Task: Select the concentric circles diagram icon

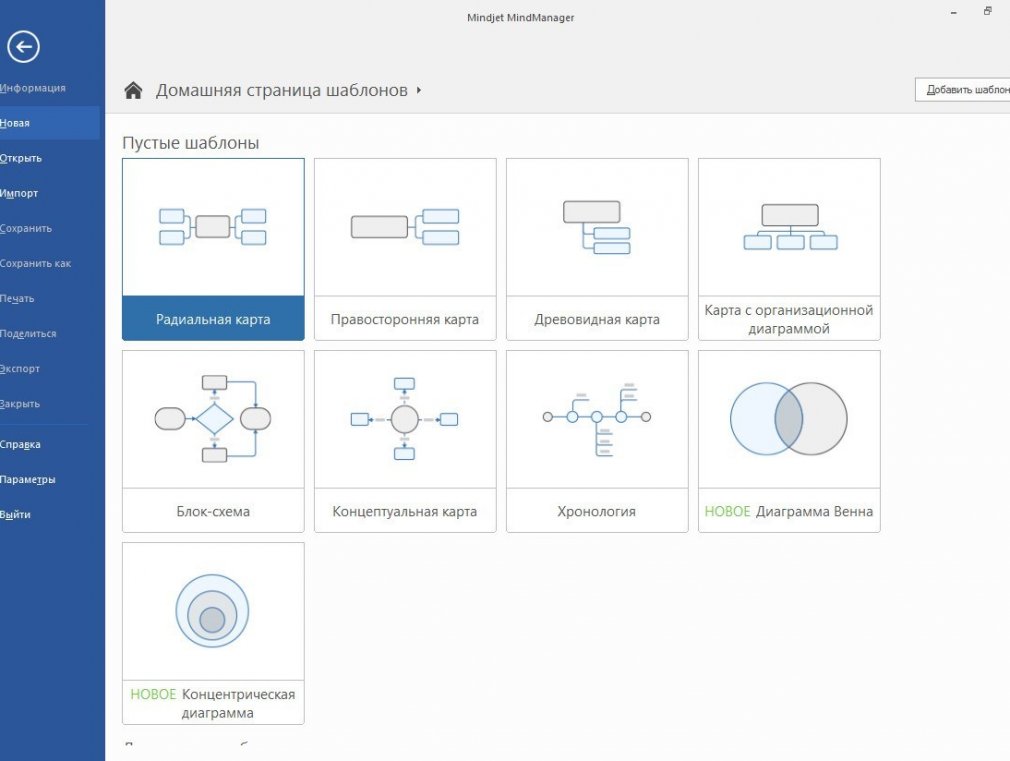Action: click(x=213, y=611)
